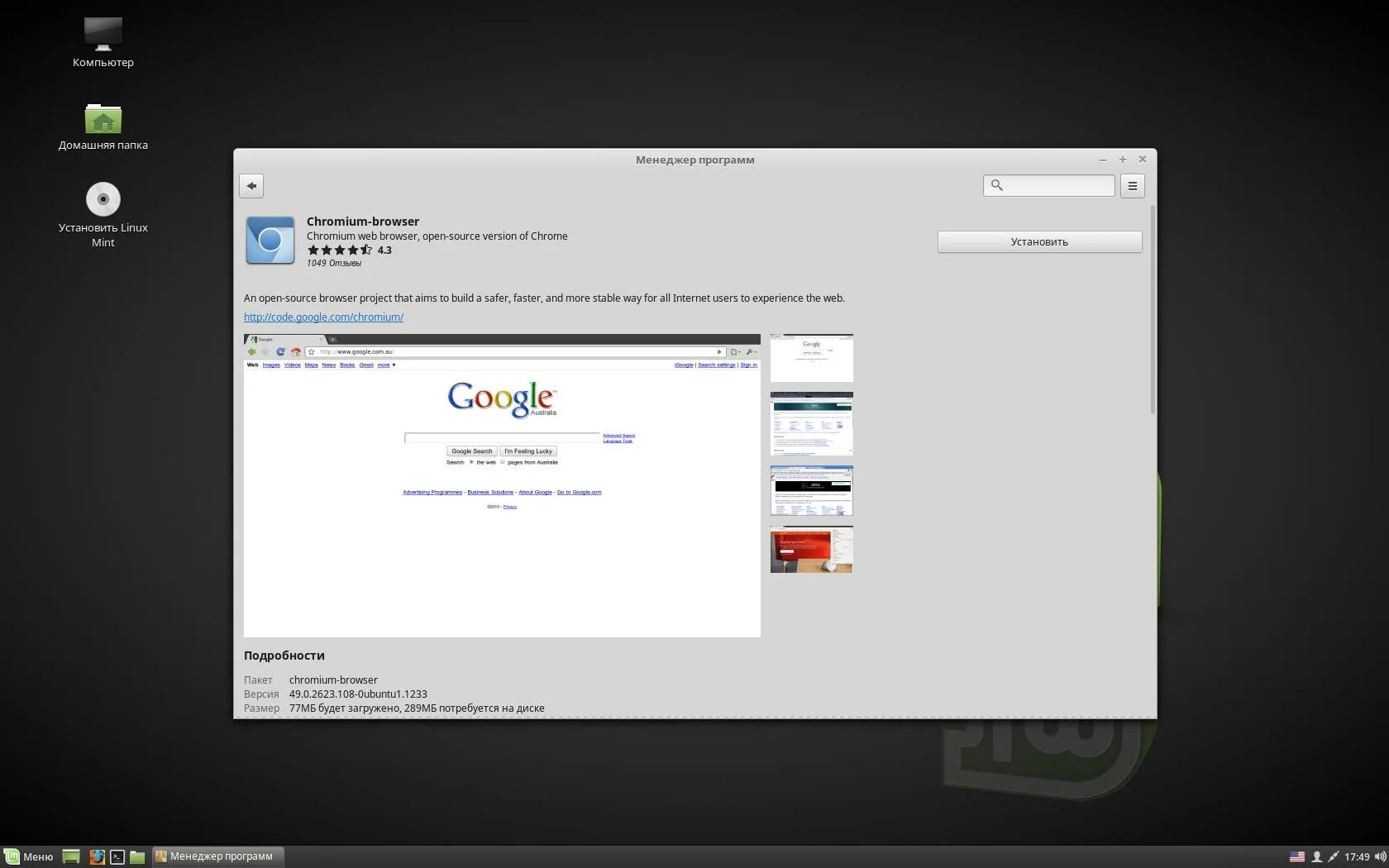Click the 1049 Отзывы review count
Image resolution: width=1389 pixels, height=868 pixels.
pos(334,263)
